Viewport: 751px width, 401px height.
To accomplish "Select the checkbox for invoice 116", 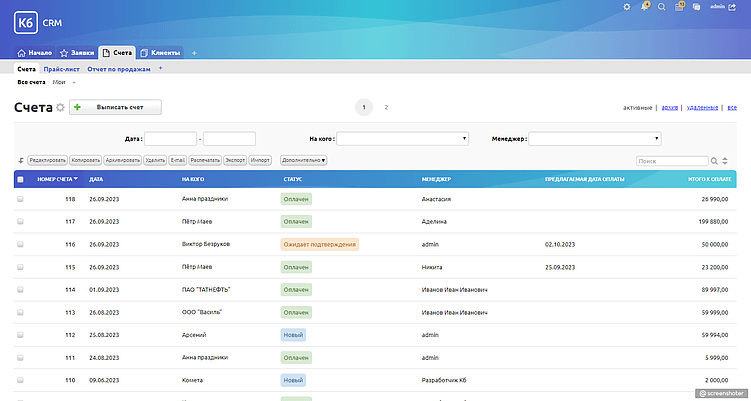I will [x=20, y=244].
